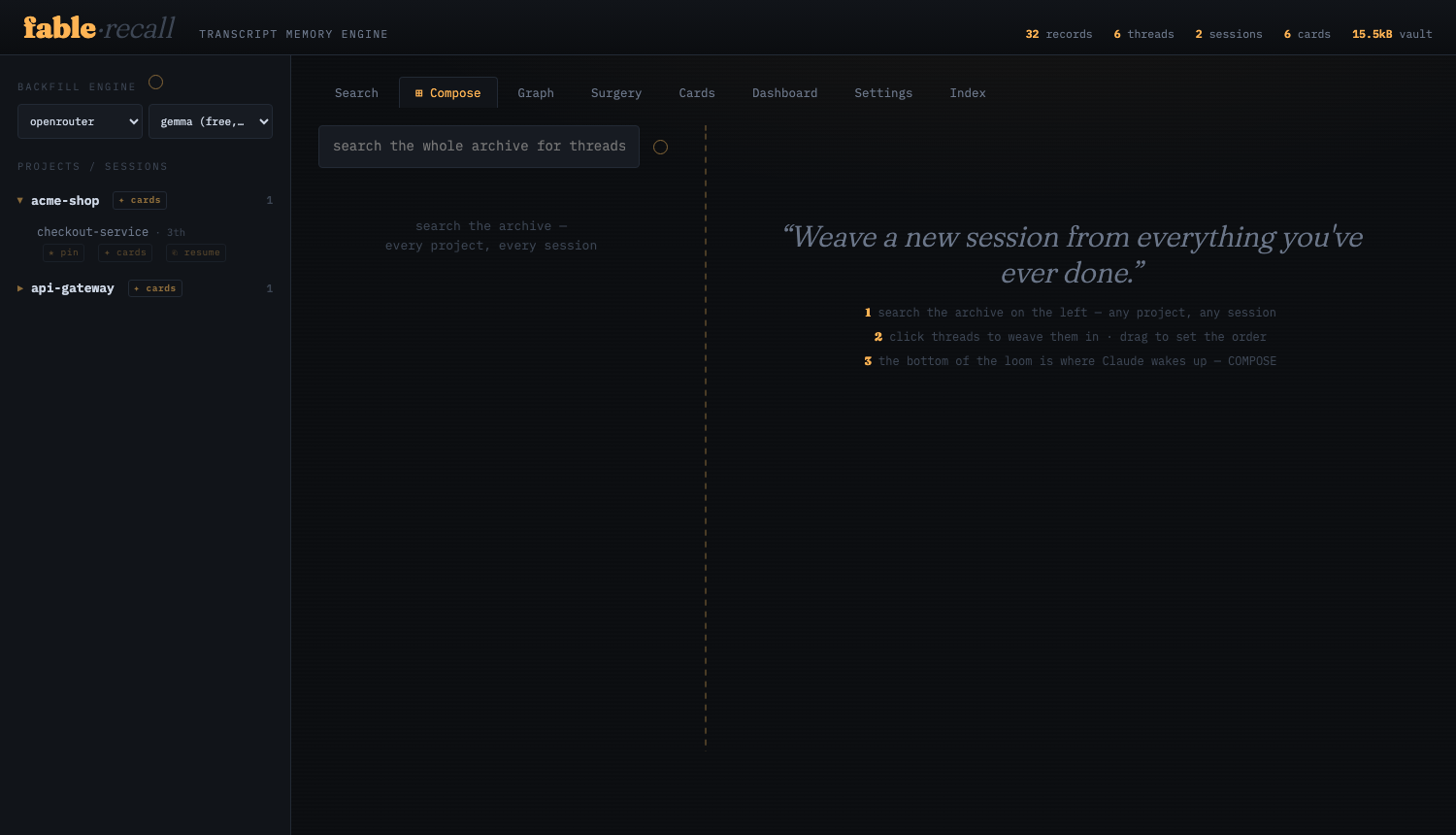Open the Settings tab
1456x835 pixels.
(x=883, y=93)
